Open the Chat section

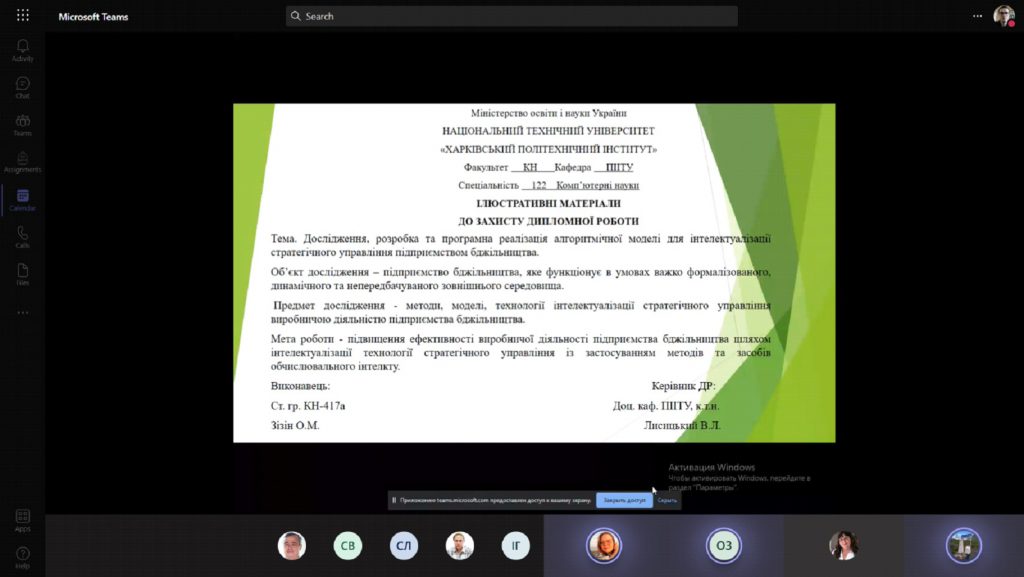click(x=22, y=87)
